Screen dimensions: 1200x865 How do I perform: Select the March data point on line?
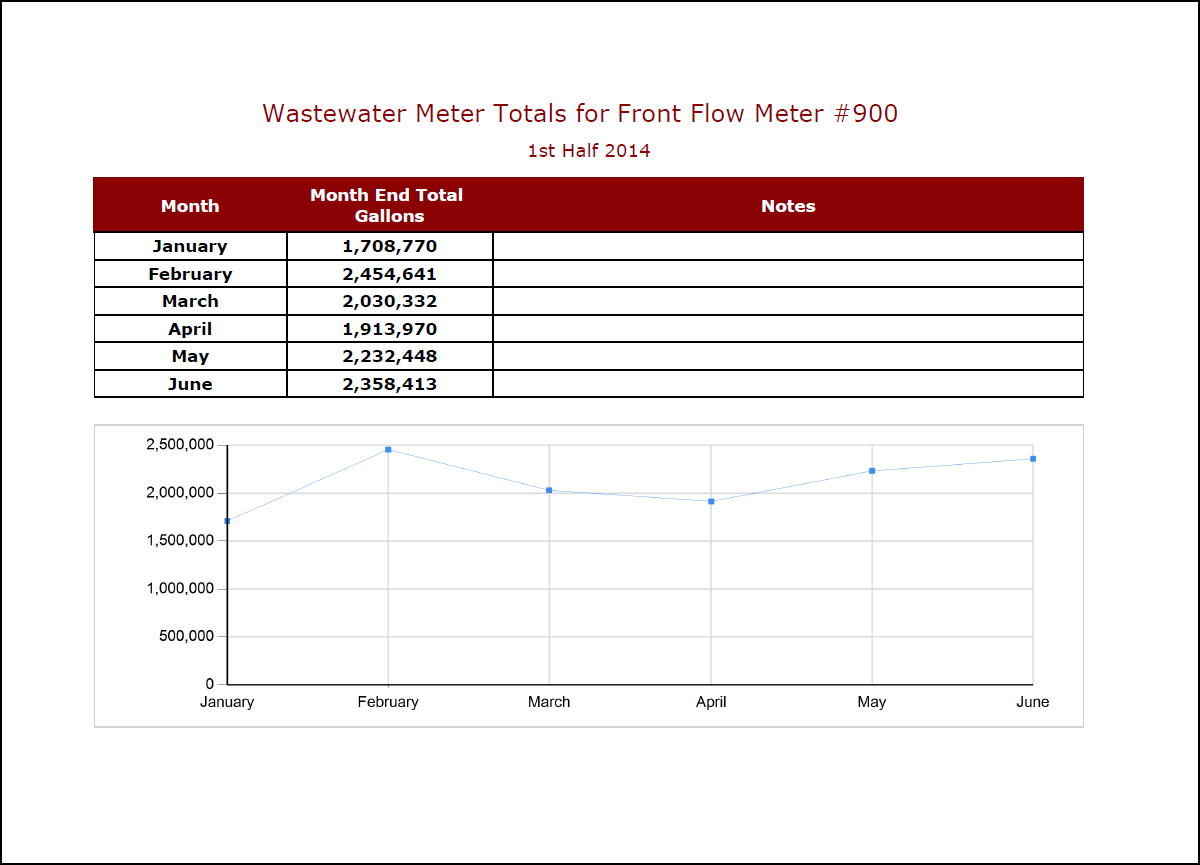pos(549,490)
